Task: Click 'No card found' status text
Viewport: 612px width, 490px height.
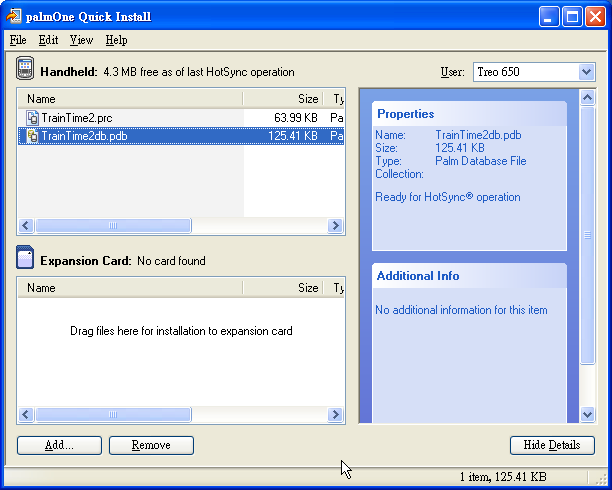Action: [x=171, y=261]
